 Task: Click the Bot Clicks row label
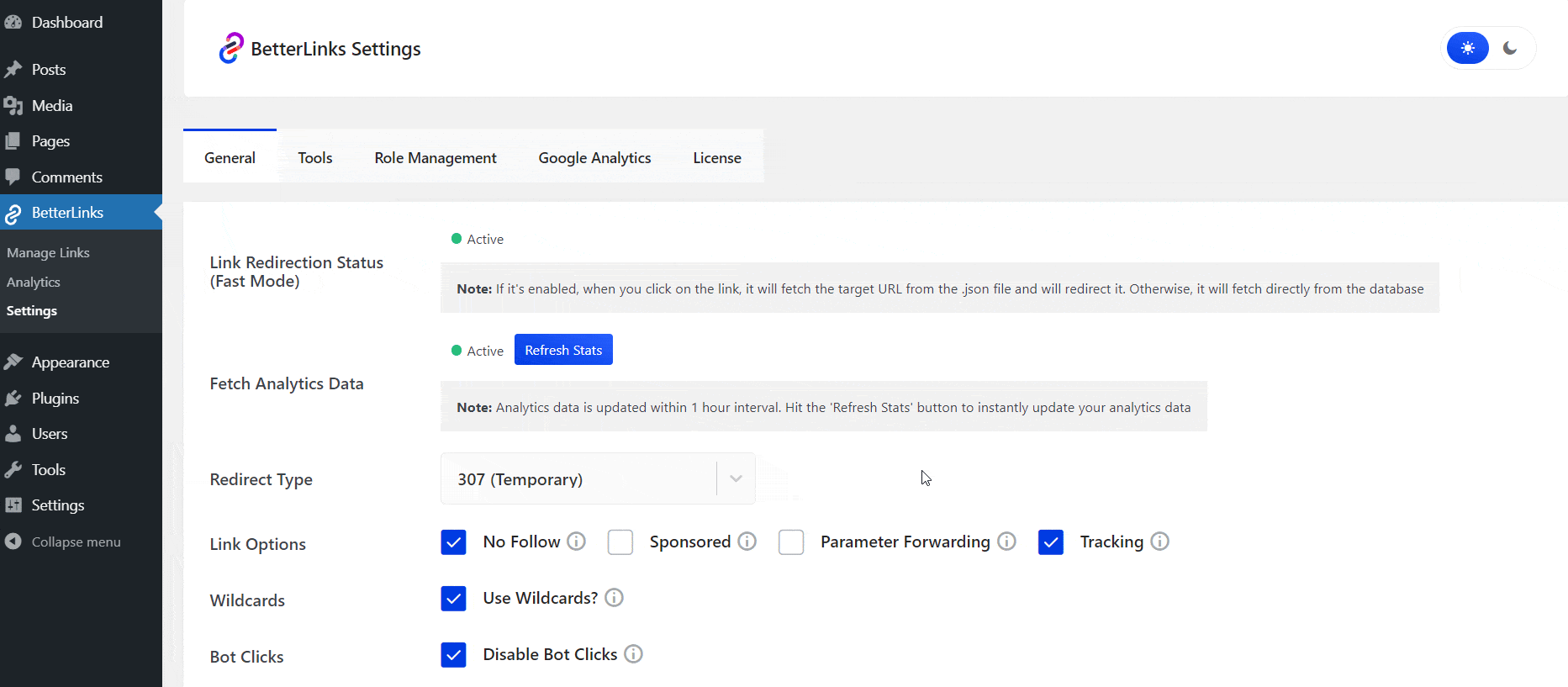pyautogui.click(x=246, y=657)
